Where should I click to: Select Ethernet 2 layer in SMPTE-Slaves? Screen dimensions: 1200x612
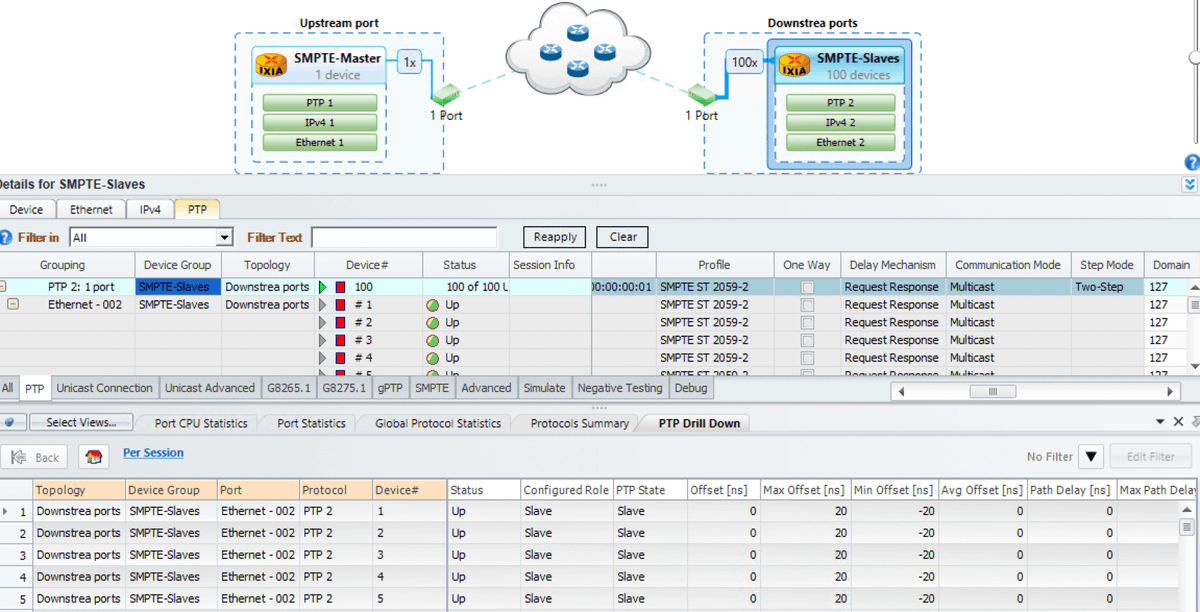[841, 143]
